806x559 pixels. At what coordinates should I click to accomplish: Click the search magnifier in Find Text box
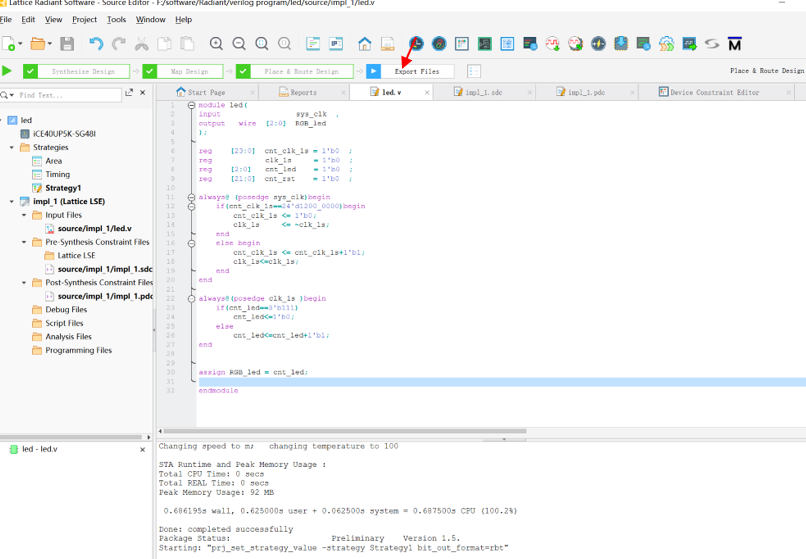pos(5,95)
